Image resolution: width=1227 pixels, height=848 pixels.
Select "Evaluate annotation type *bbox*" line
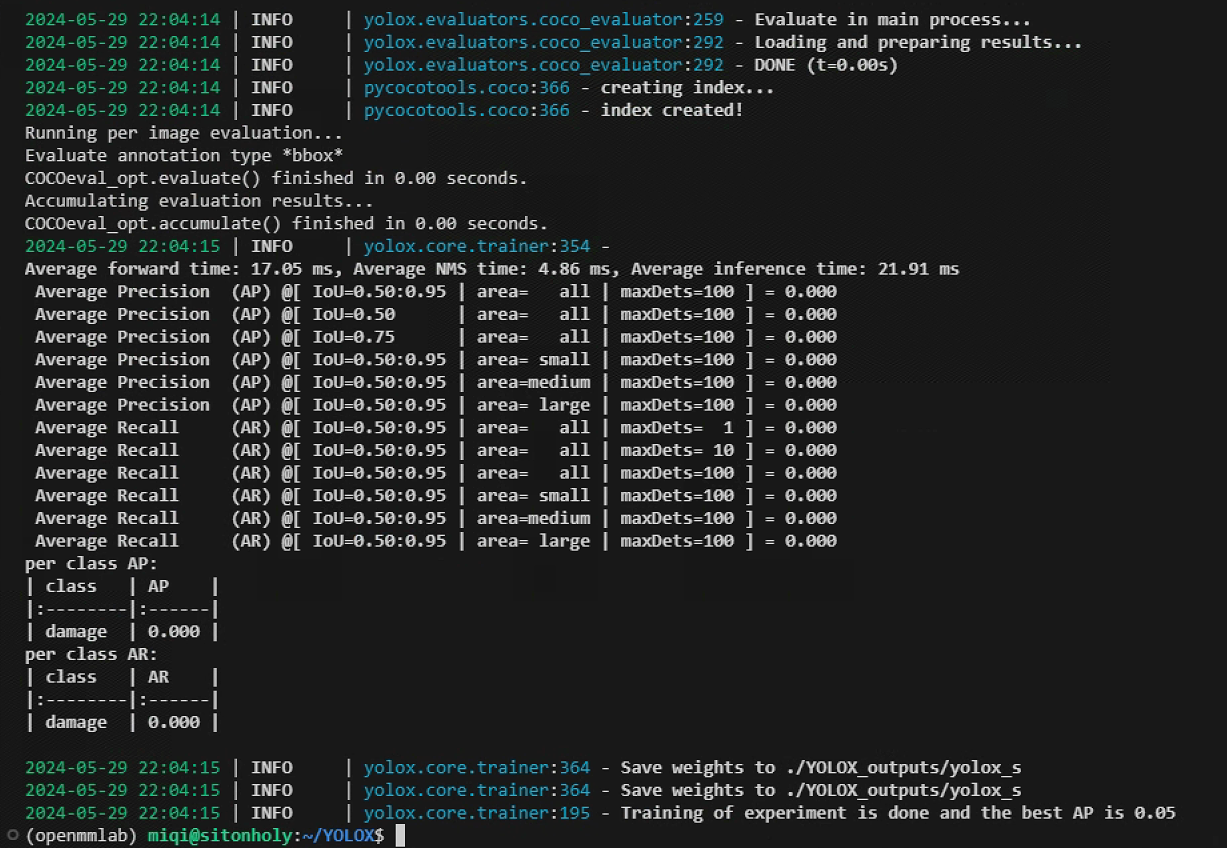184,156
